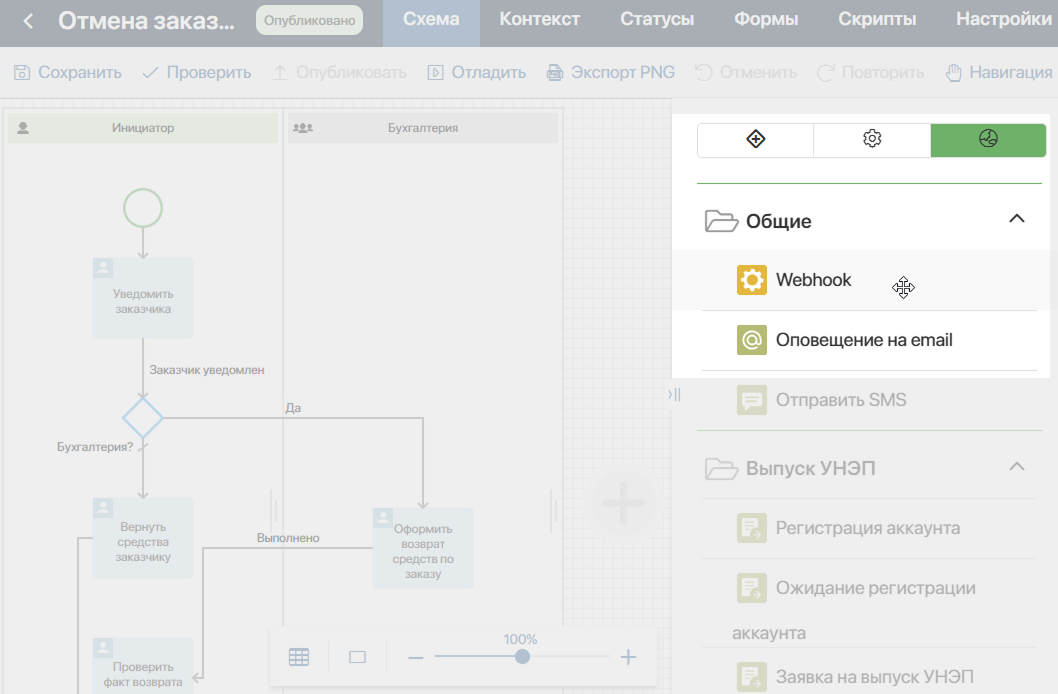
Task: Open the Контекст tab
Action: coord(540,20)
